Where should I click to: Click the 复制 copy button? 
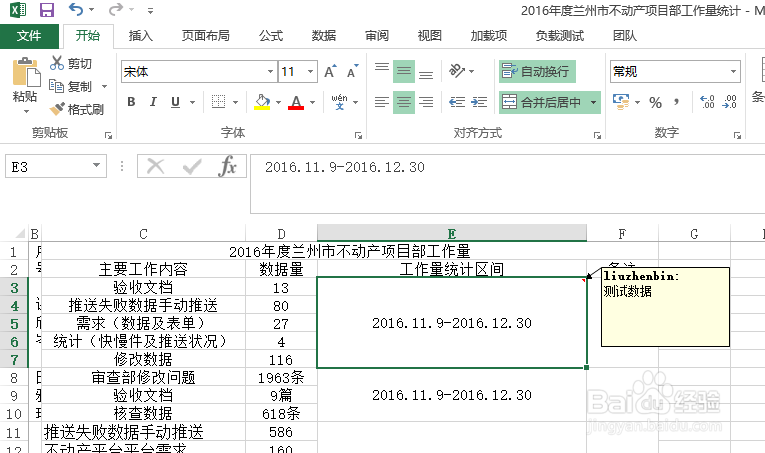71,86
